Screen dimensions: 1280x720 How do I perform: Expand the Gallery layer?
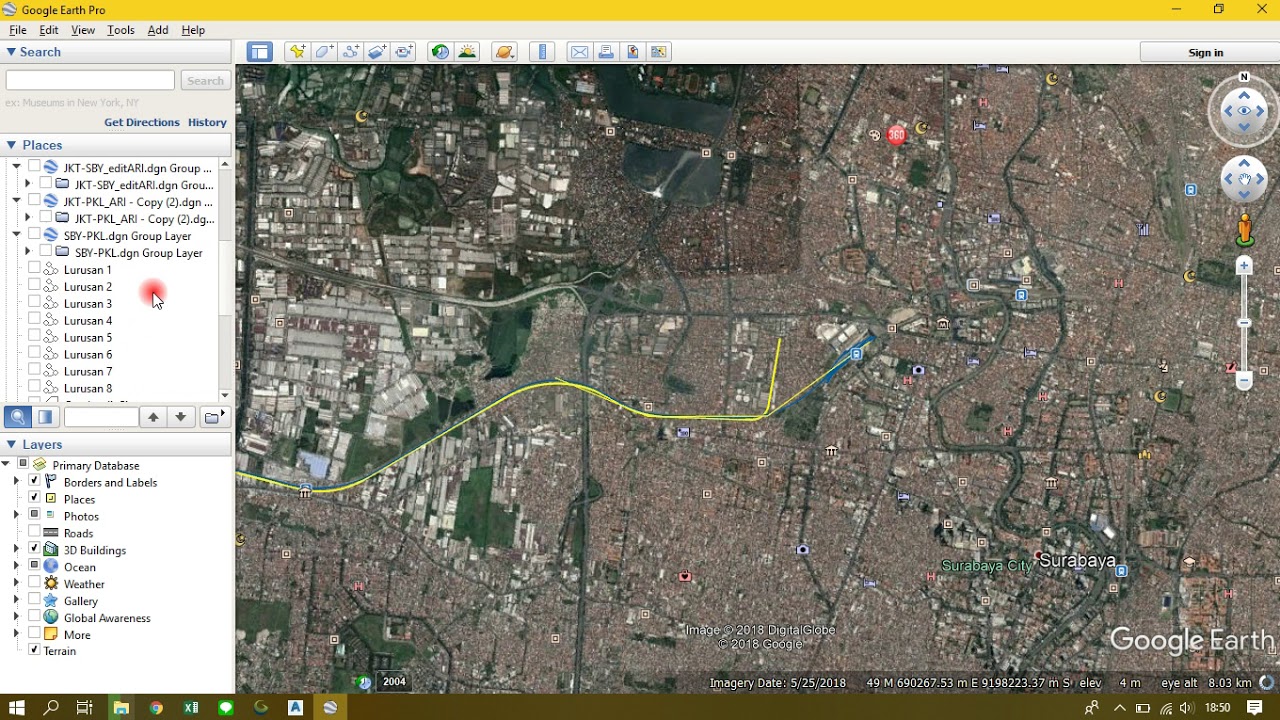click(x=16, y=601)
